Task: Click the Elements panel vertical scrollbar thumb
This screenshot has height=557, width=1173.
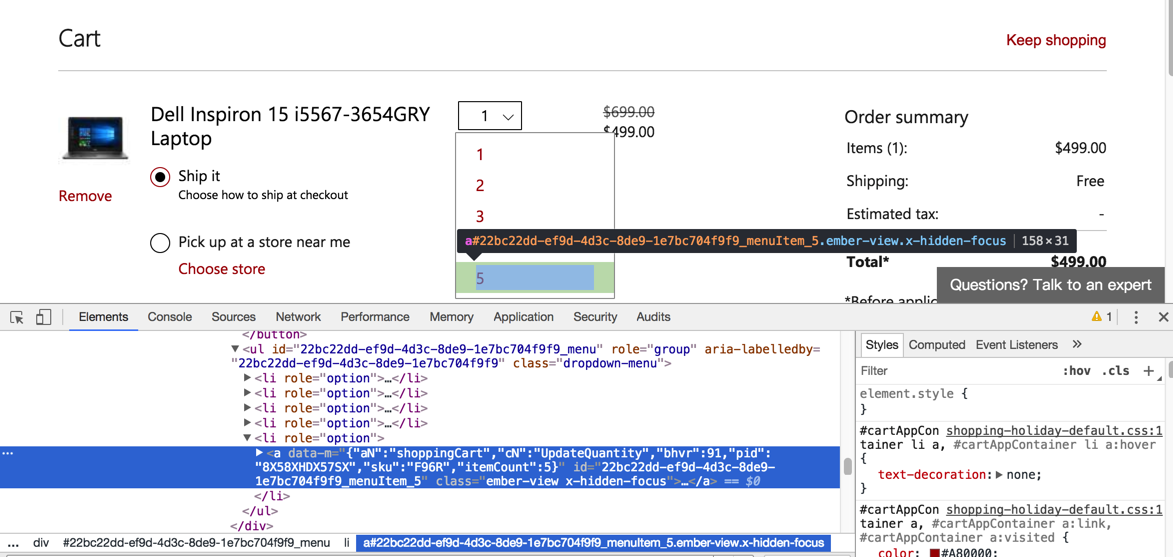Action: (x=847, y=467)
